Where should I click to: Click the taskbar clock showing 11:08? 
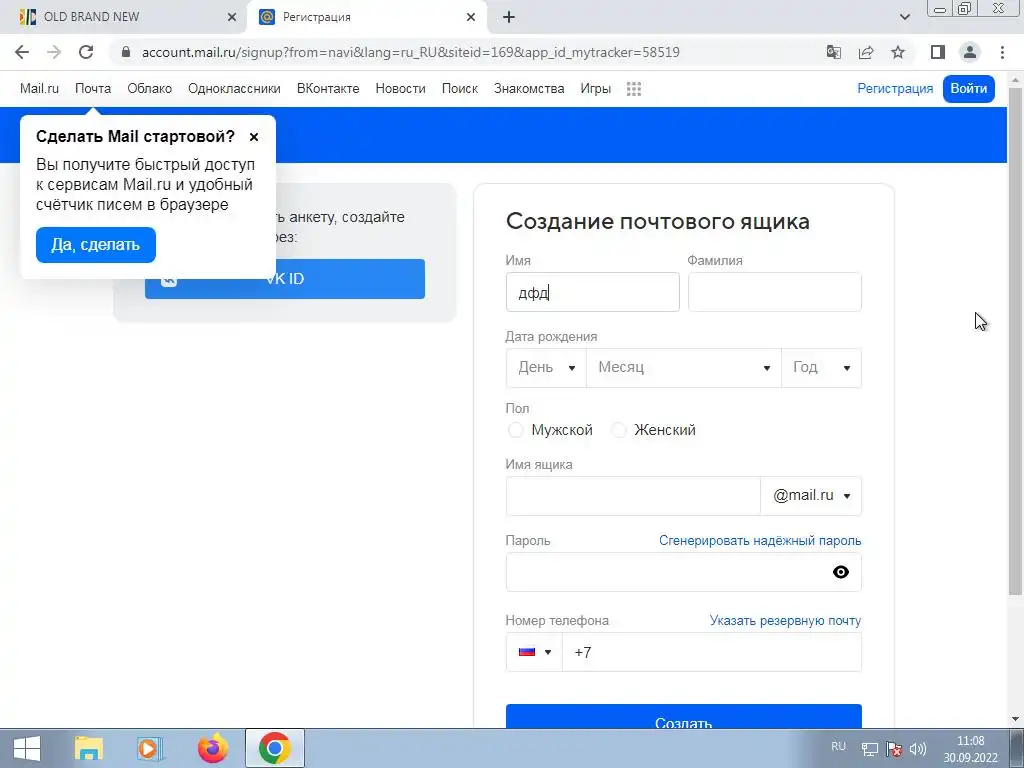coord(970,749)
